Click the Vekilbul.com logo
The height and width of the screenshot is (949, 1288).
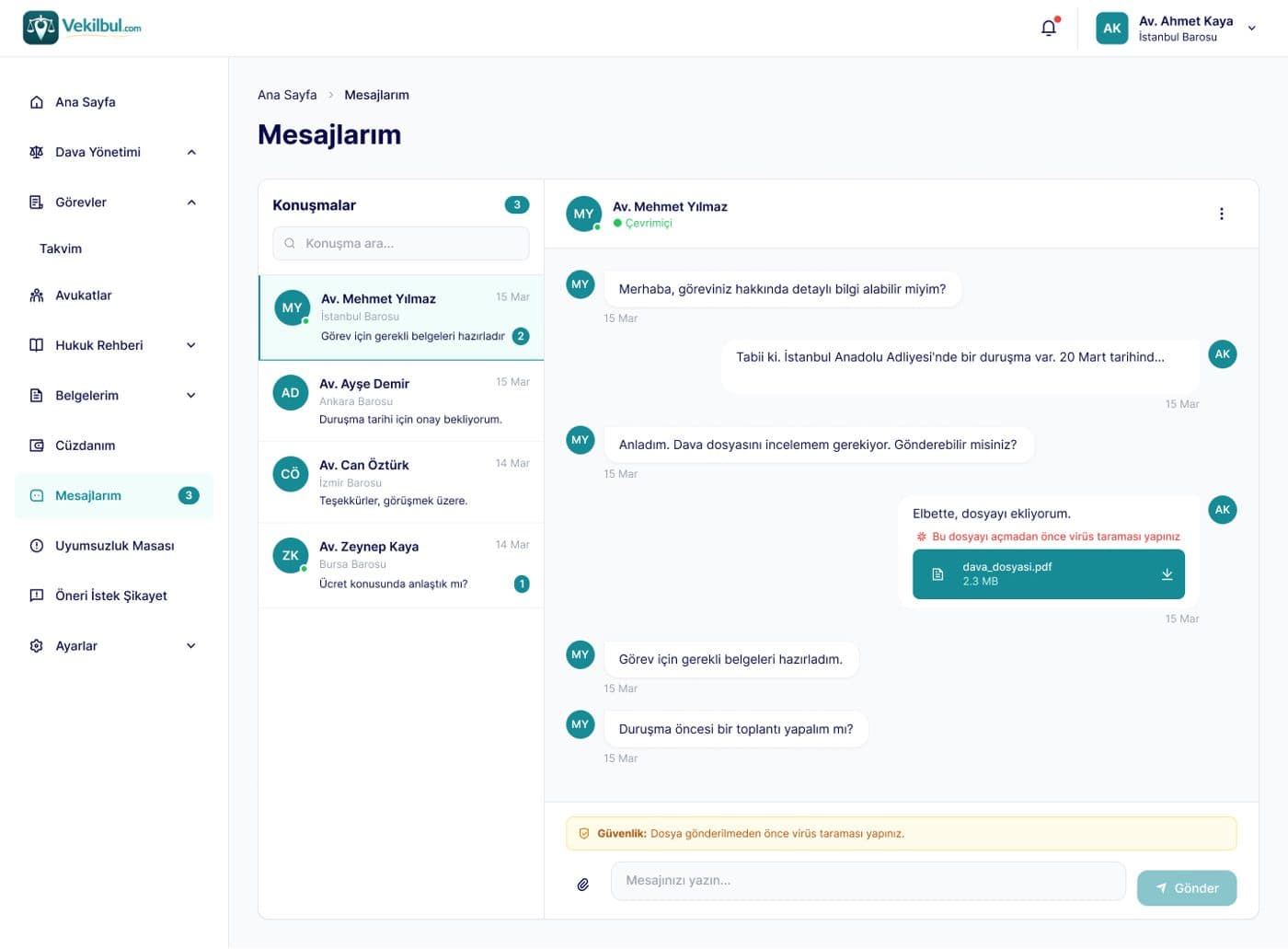coord(82,28)
